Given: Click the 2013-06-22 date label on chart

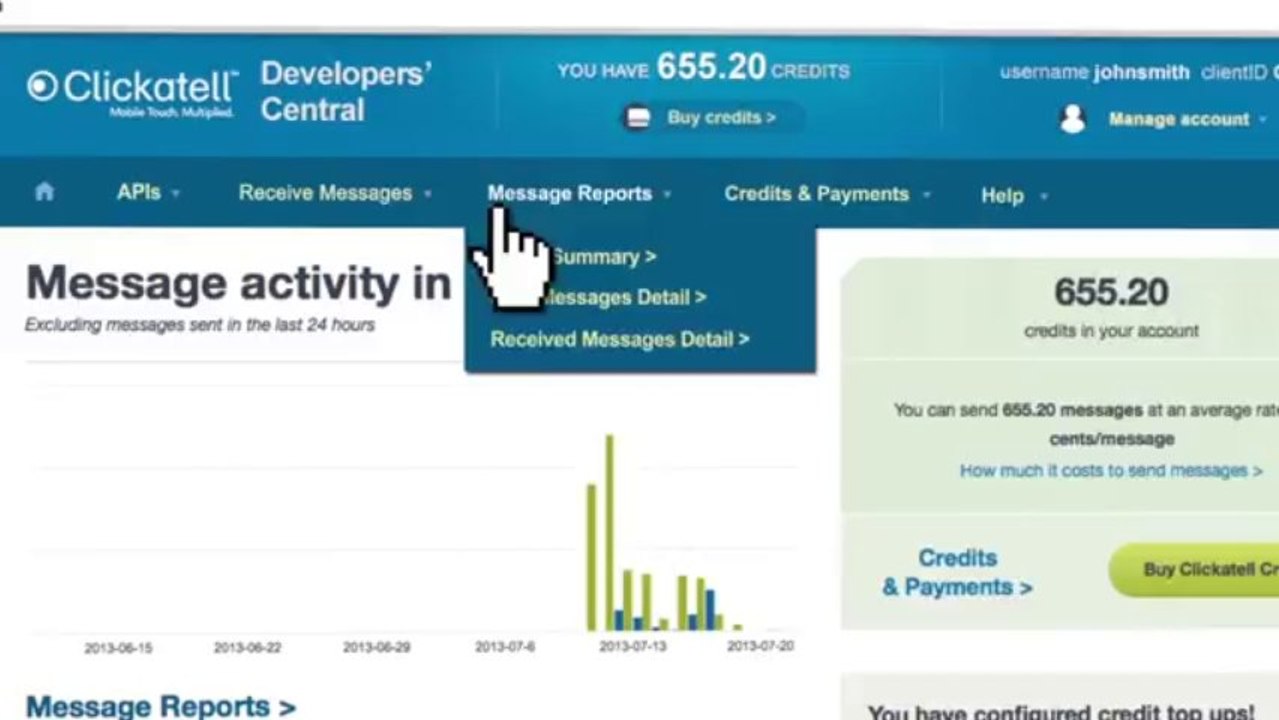Looking at the screenshot, I should 247,648.
